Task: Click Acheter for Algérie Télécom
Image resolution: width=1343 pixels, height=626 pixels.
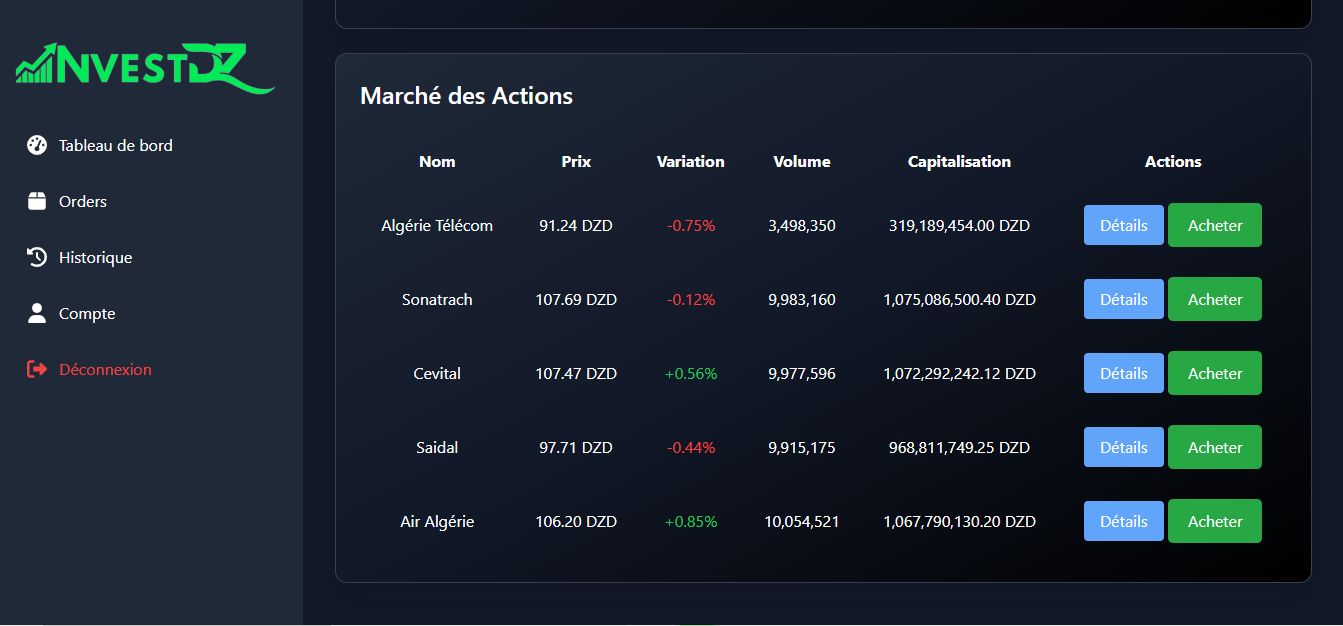Action: pos(1215,225)
